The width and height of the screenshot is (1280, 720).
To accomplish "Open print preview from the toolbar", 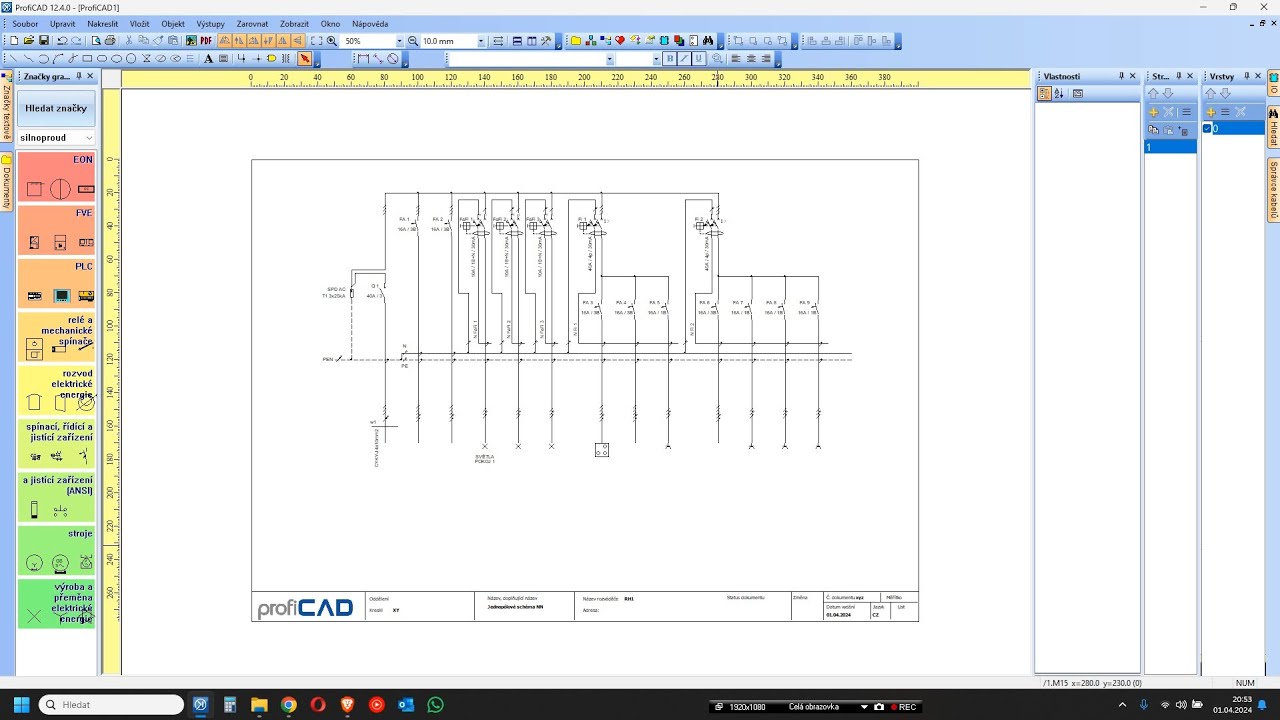I will pyautogui.click(x=96, y=41).
